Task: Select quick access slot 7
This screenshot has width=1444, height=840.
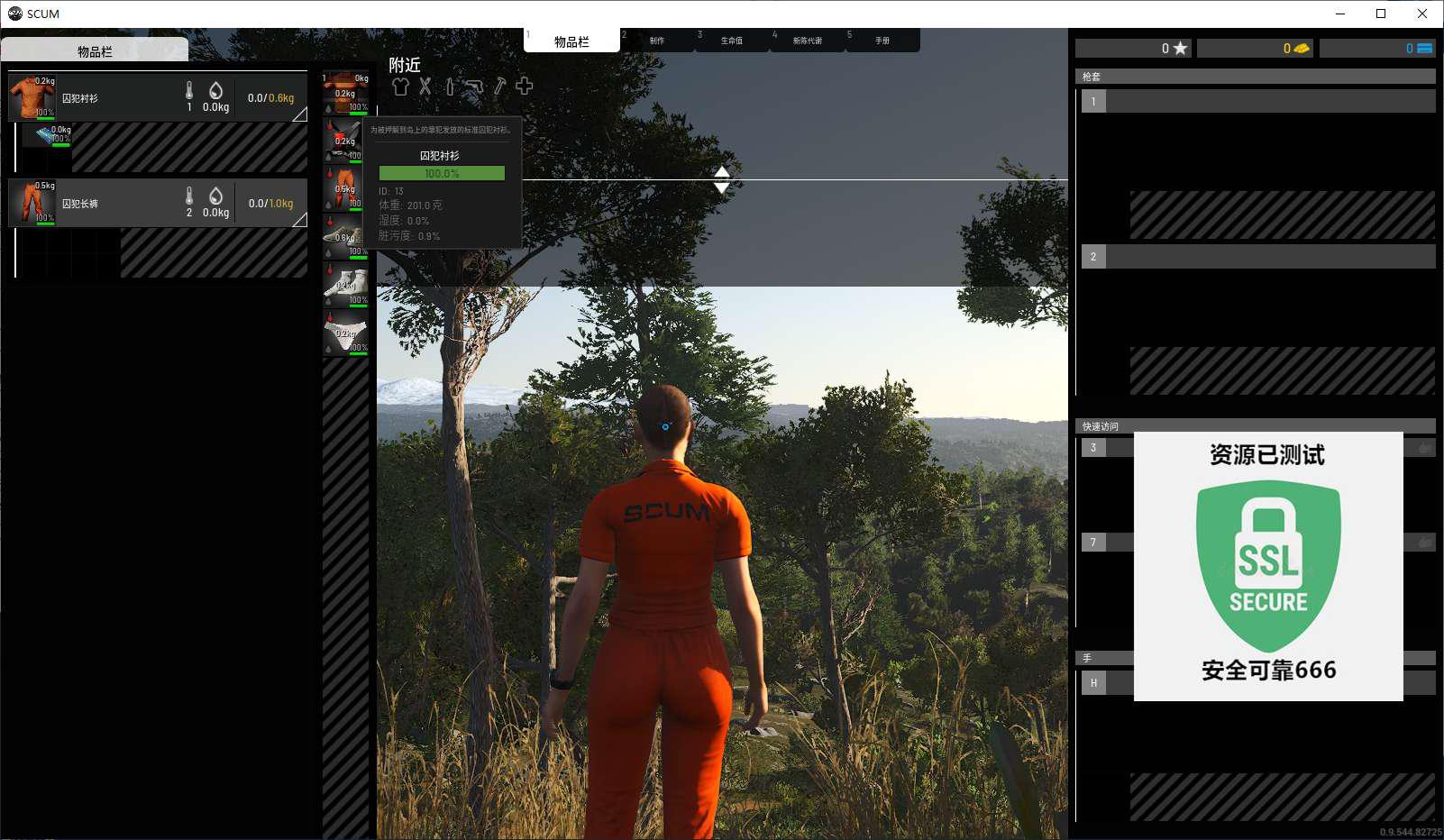Action: (1093, 542)
